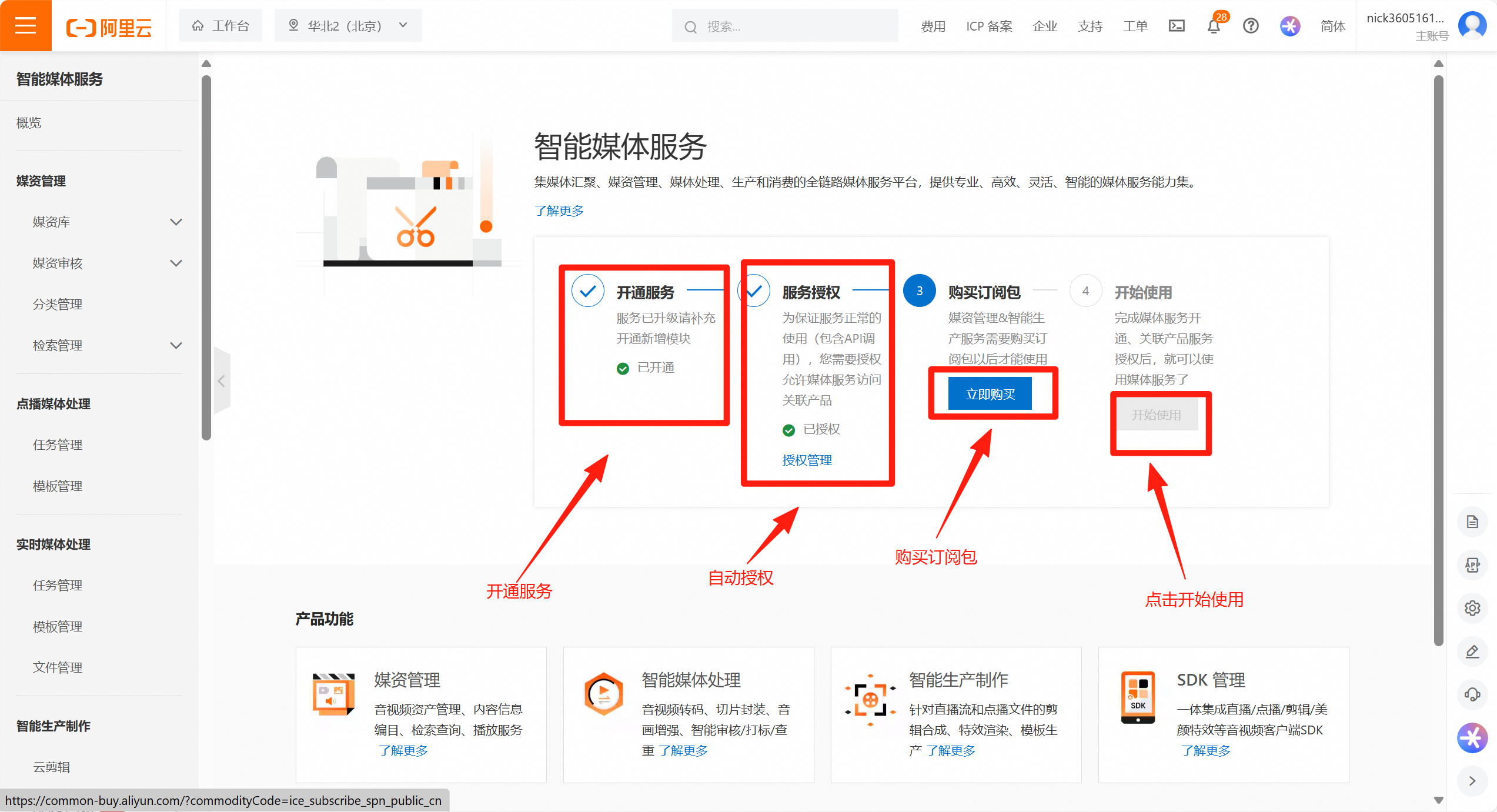Click the 媒资管理 clapperboard icon
The height and width of the screenshot is (812, 1497).
coord(333,694)
